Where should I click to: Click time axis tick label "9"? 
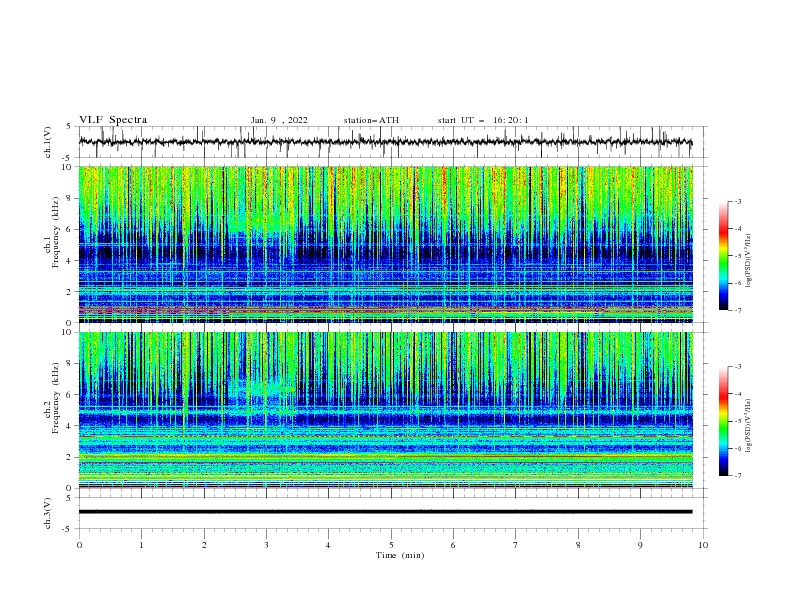pos(640,545)
